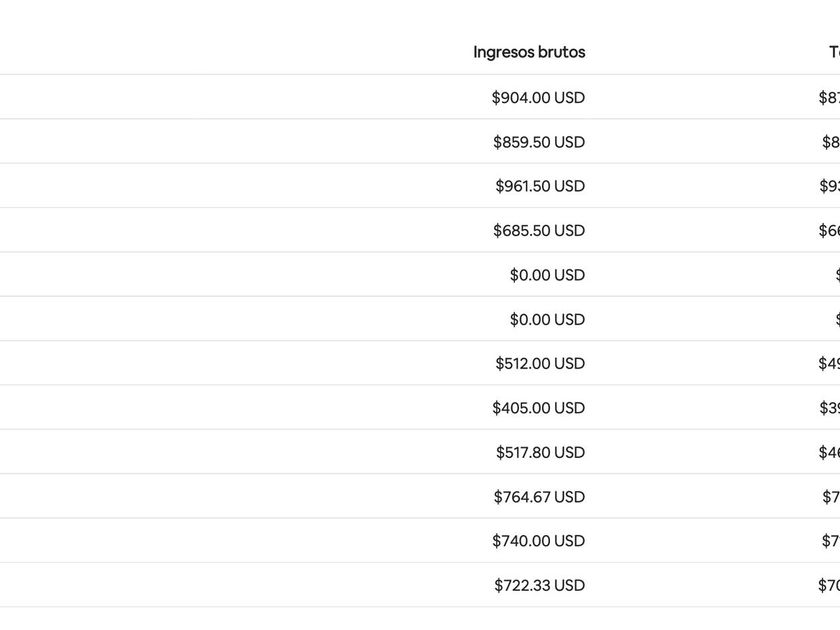The height and width of the screenshot is (630, 840).
Task: Click the truncated value beside $685.50 USD
Action: click(x=829, y=231)
